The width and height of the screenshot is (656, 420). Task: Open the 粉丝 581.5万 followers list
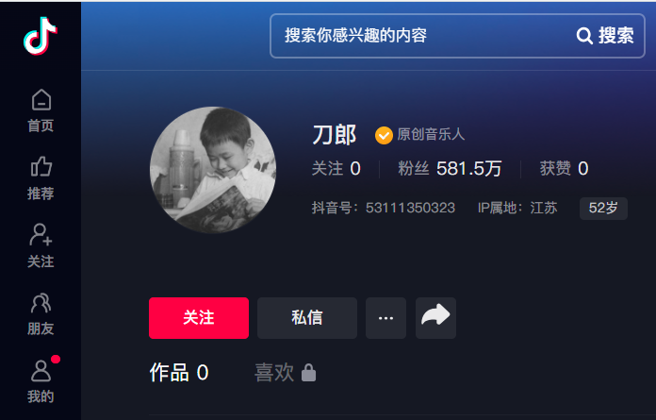point(450,169)
